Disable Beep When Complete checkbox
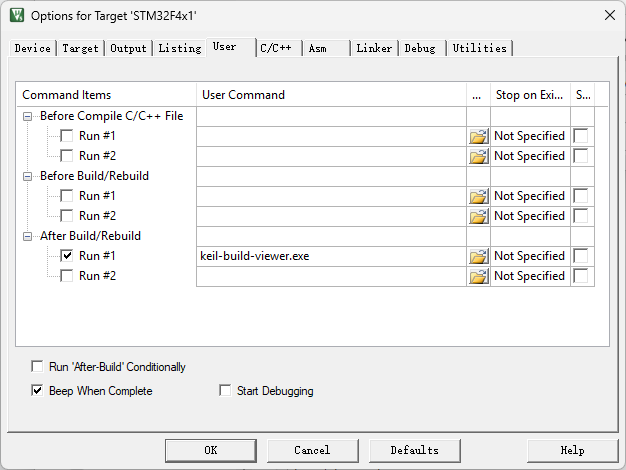 [37, 390]
